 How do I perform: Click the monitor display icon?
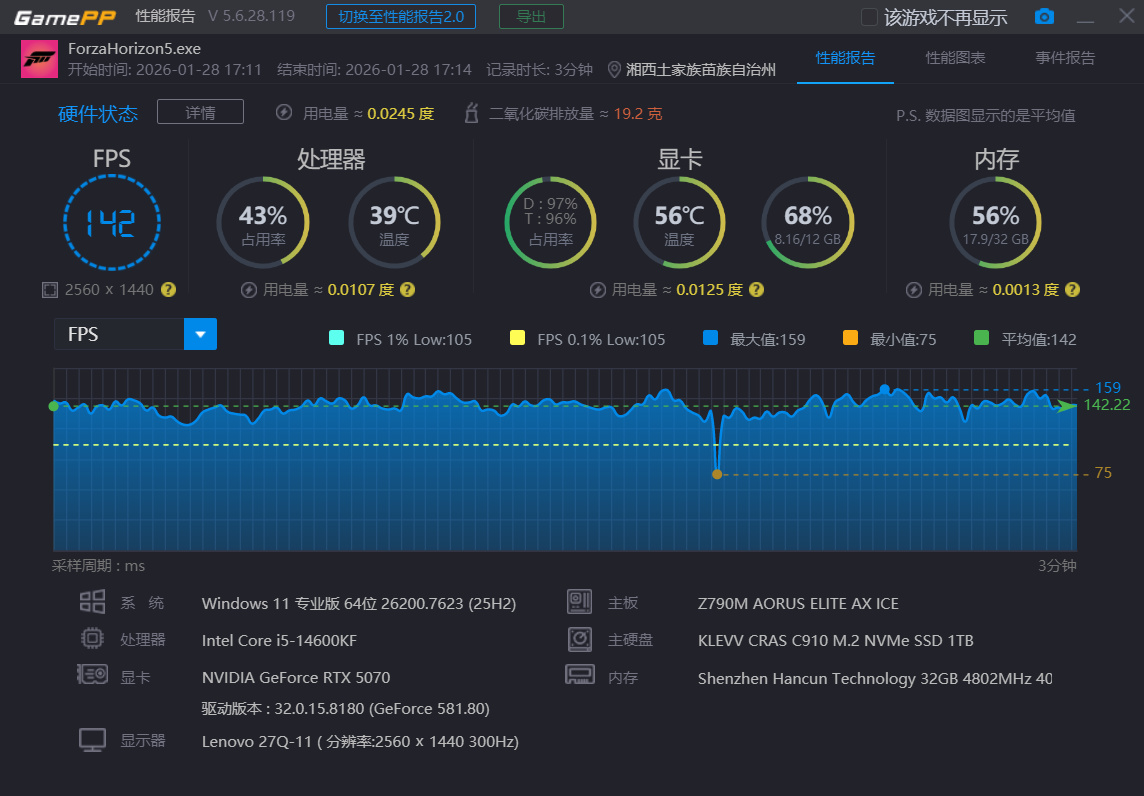pos(93,740)
